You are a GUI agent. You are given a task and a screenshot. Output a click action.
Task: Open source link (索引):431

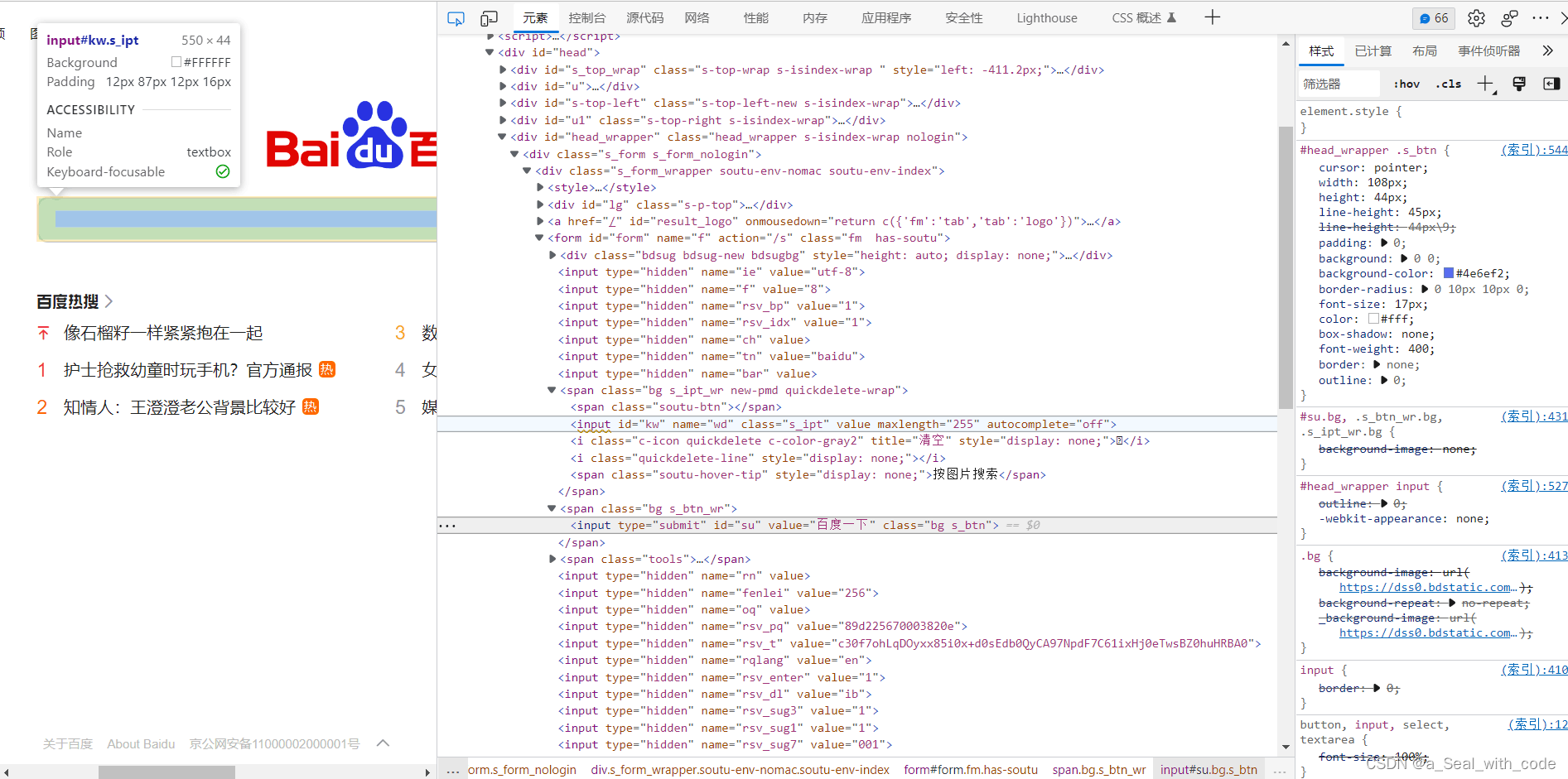(1534, 416)
